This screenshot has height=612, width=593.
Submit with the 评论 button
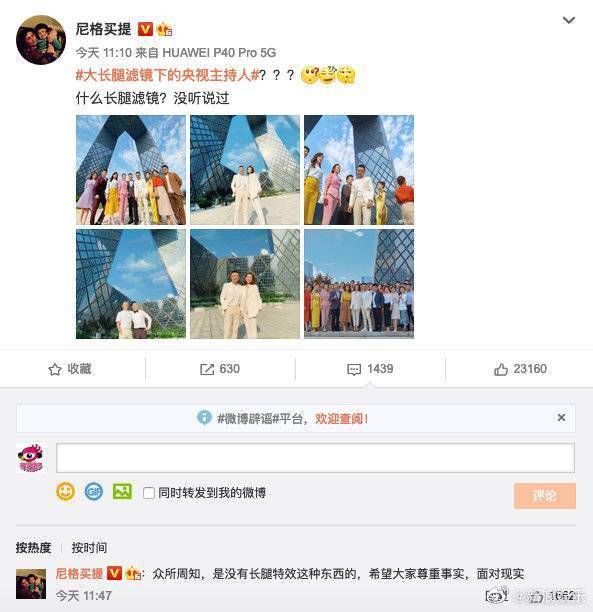(545, 496)
